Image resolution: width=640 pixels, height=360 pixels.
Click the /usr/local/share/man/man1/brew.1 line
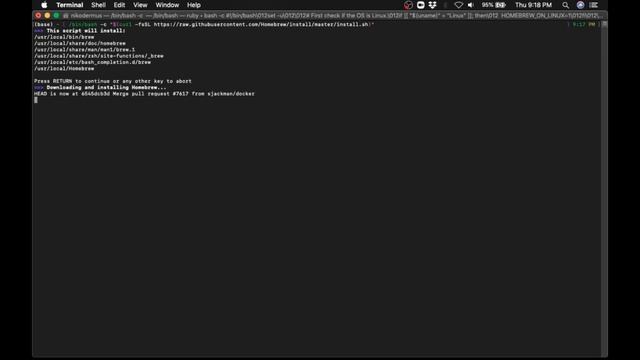tap(84, 49)
